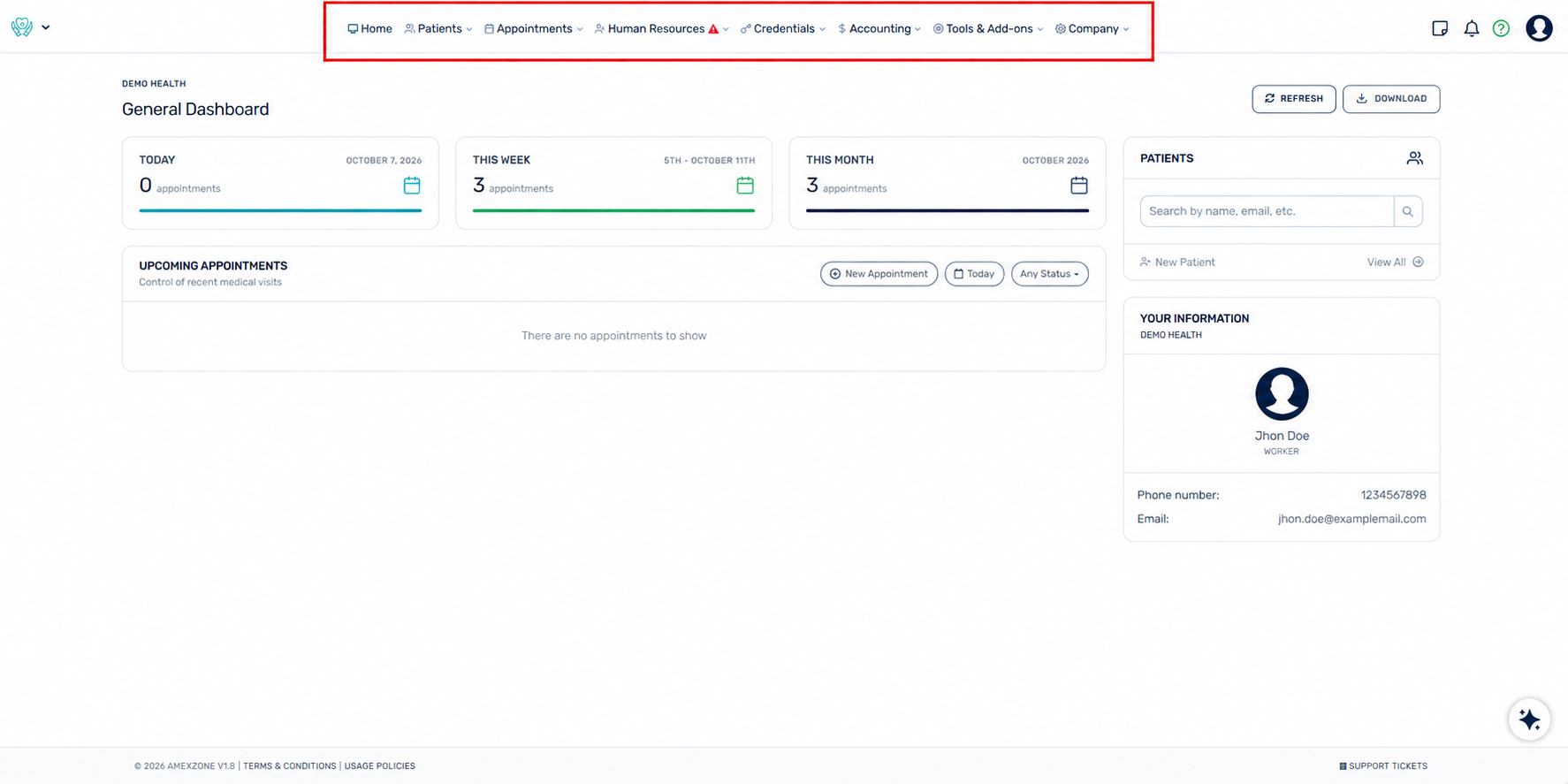Open the Appointments menu
This screenshot has height=784, width=1568.
534,29
